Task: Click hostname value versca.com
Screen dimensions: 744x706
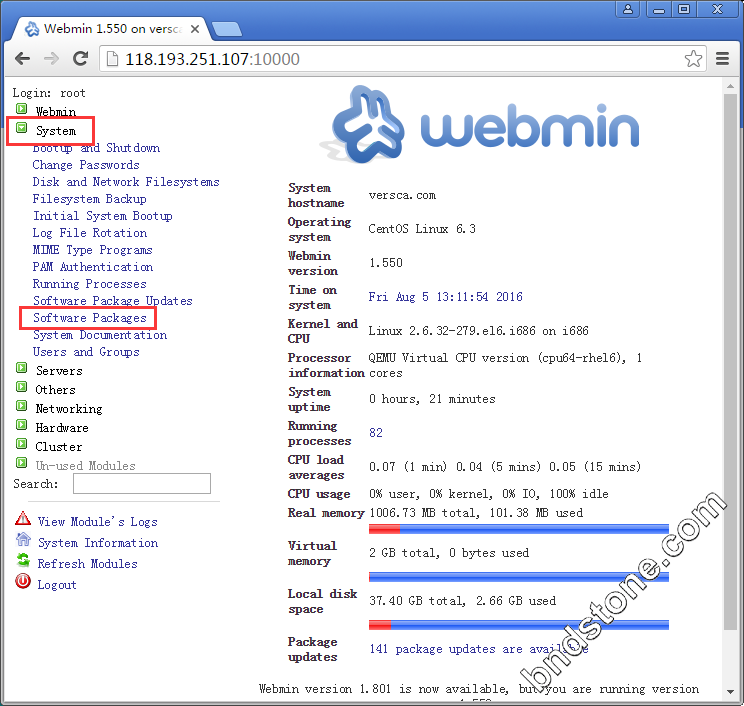Action: tap(402, 195)
